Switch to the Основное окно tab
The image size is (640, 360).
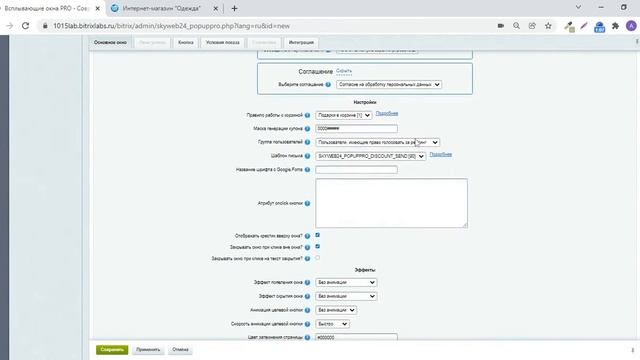coord(110,42)
